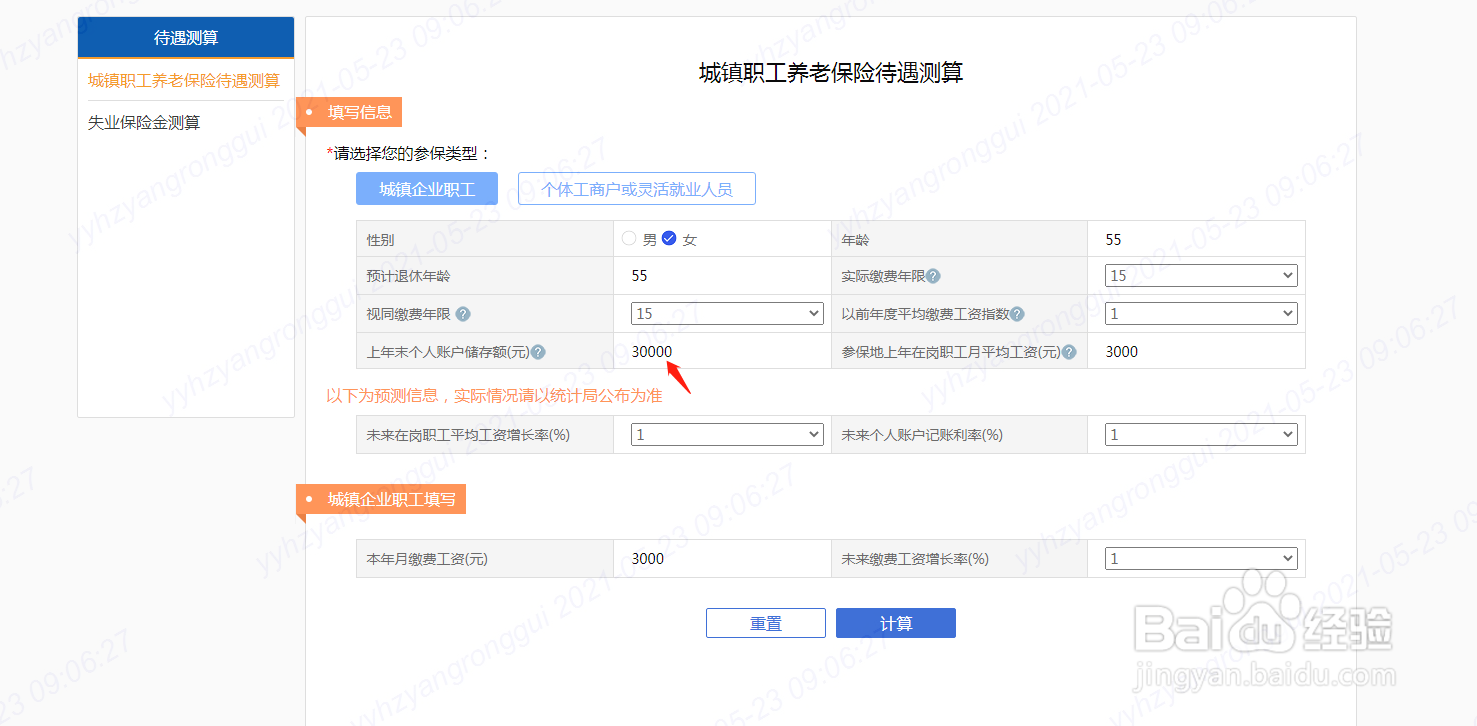This screenshot has width=1477, height=726.
Task: Open the 实际缴费年限 dropdown
Action: [x=1201, y=276]
